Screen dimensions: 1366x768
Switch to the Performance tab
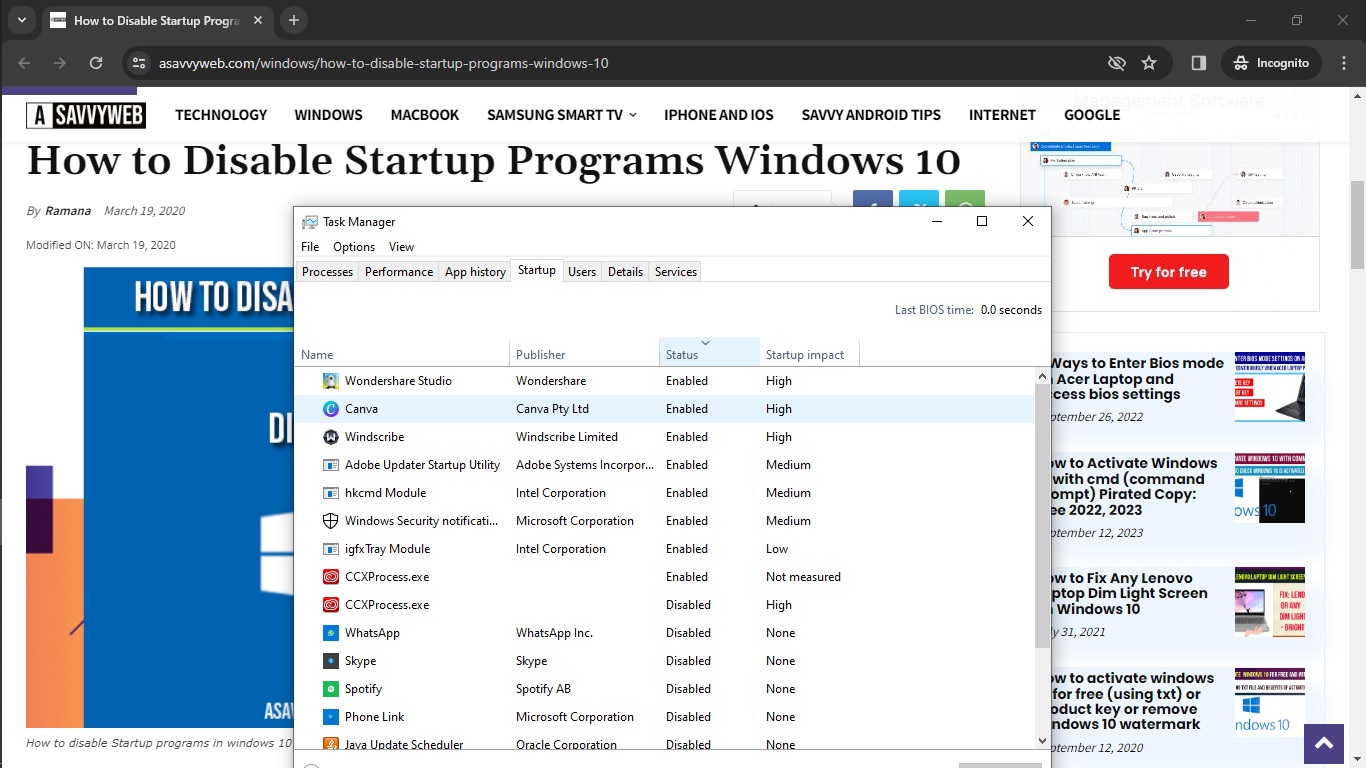point(399,272)
